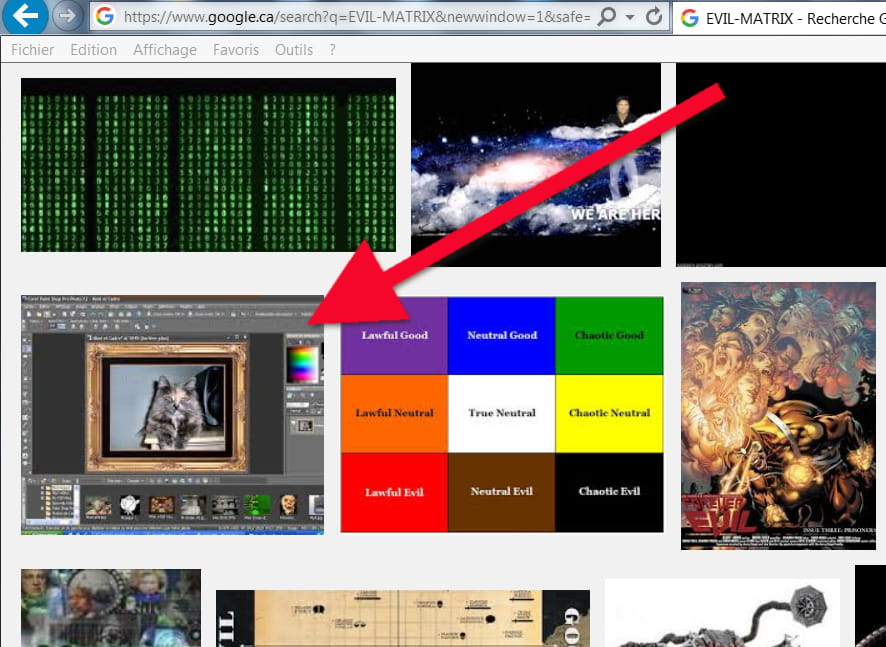Click the Forward navigation arrow

pos(67,16)
